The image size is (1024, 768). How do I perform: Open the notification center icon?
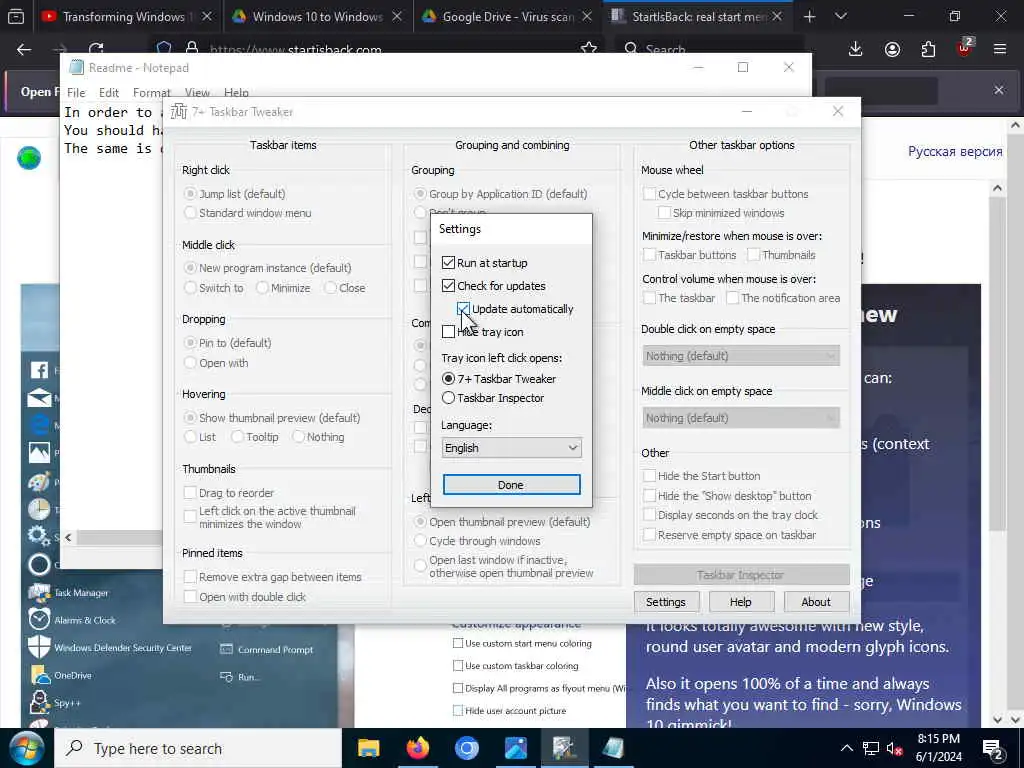[x=993, y=749]
